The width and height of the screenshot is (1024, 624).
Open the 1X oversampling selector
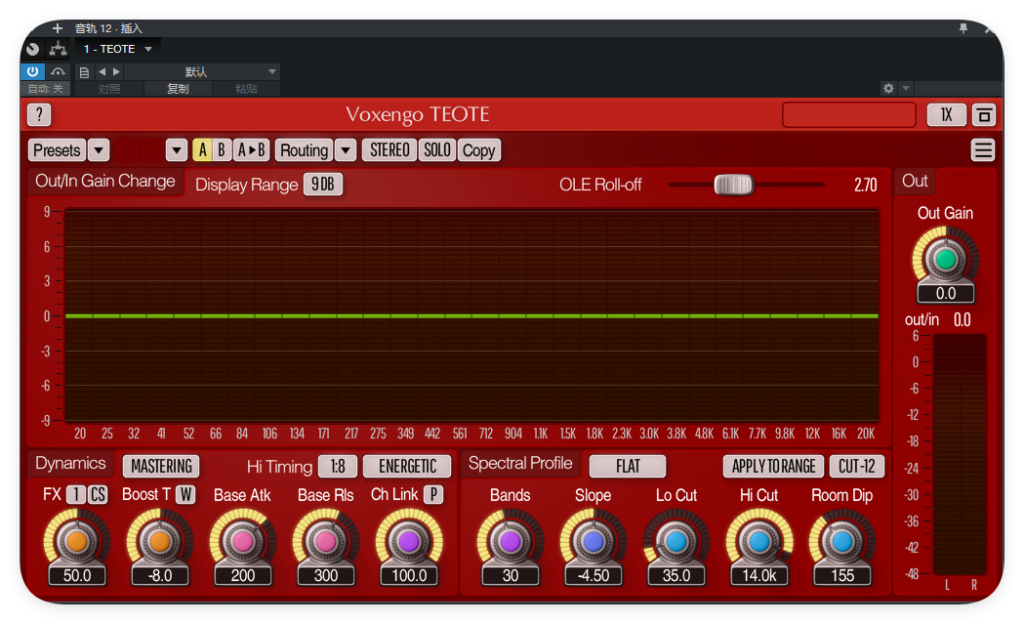click(946, 116)
